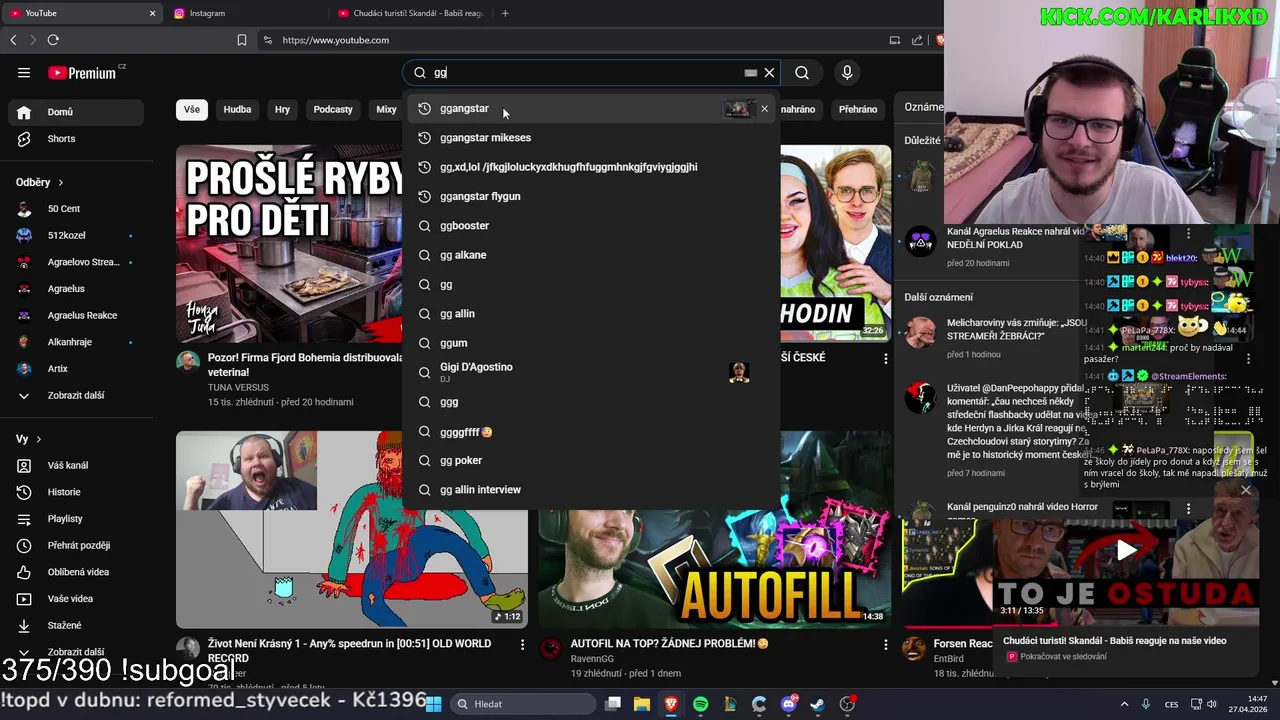Open the 50 Cent subscription channel
The image size is (1280, 720).
(77, 209)
